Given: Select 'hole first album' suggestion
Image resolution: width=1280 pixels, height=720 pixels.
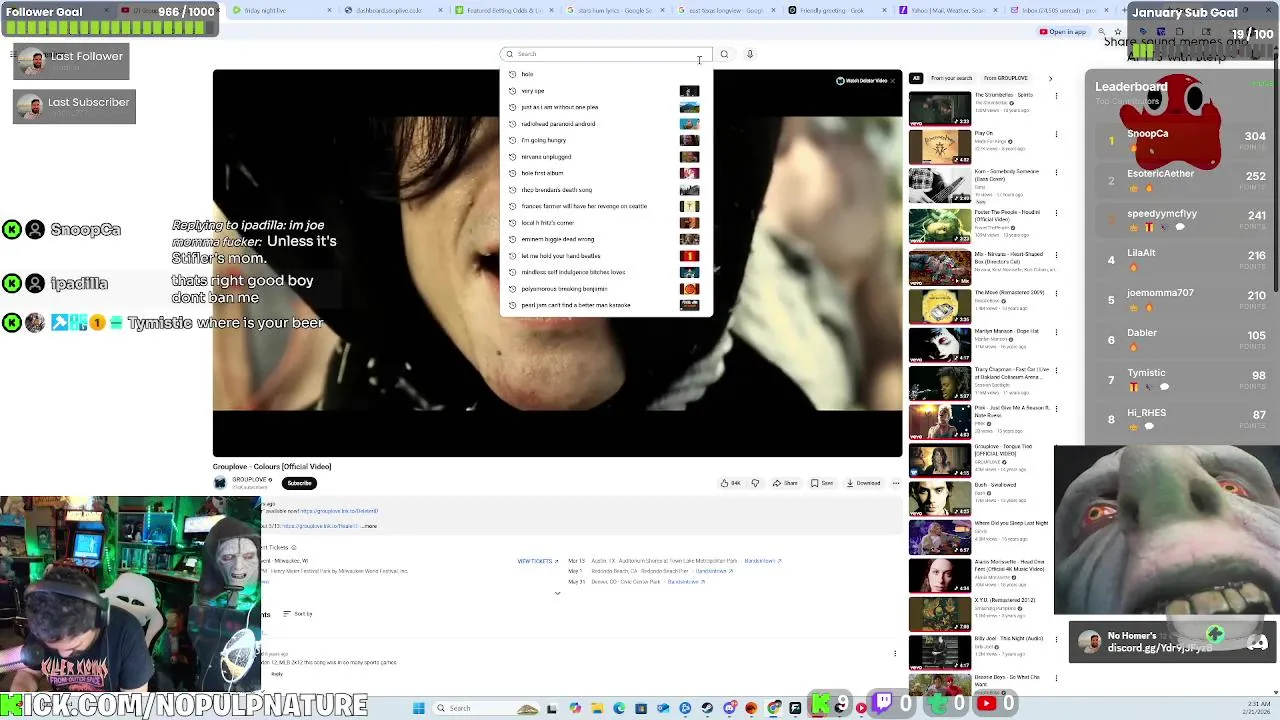Looking at the screenshot, I should point(605,173).
